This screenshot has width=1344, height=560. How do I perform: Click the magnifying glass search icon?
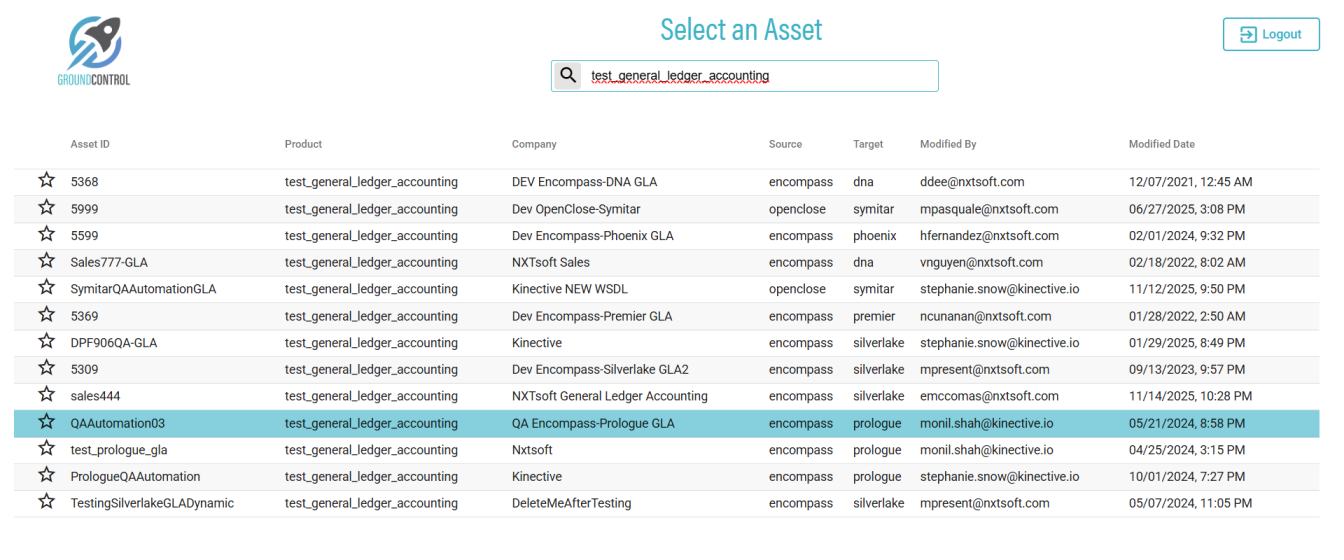[567, 75]
